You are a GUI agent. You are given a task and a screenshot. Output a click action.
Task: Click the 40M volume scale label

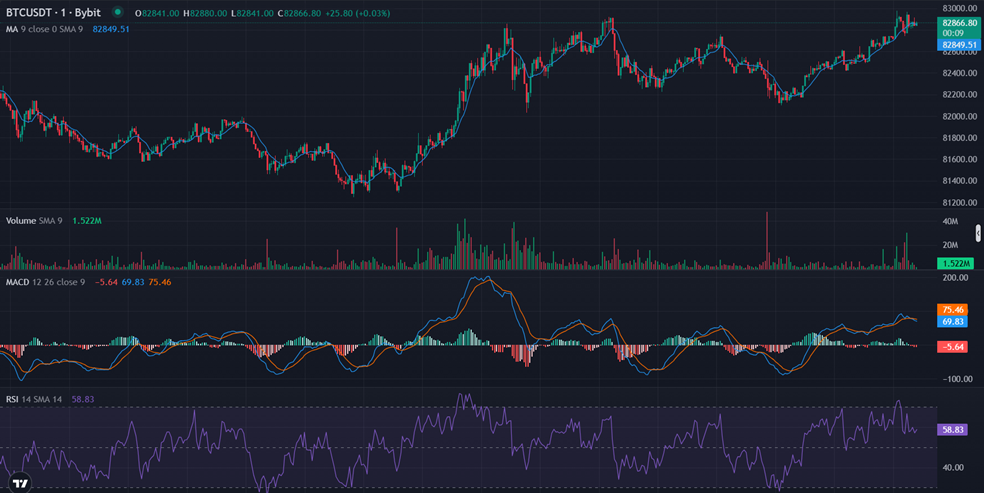tap(950, 221)
